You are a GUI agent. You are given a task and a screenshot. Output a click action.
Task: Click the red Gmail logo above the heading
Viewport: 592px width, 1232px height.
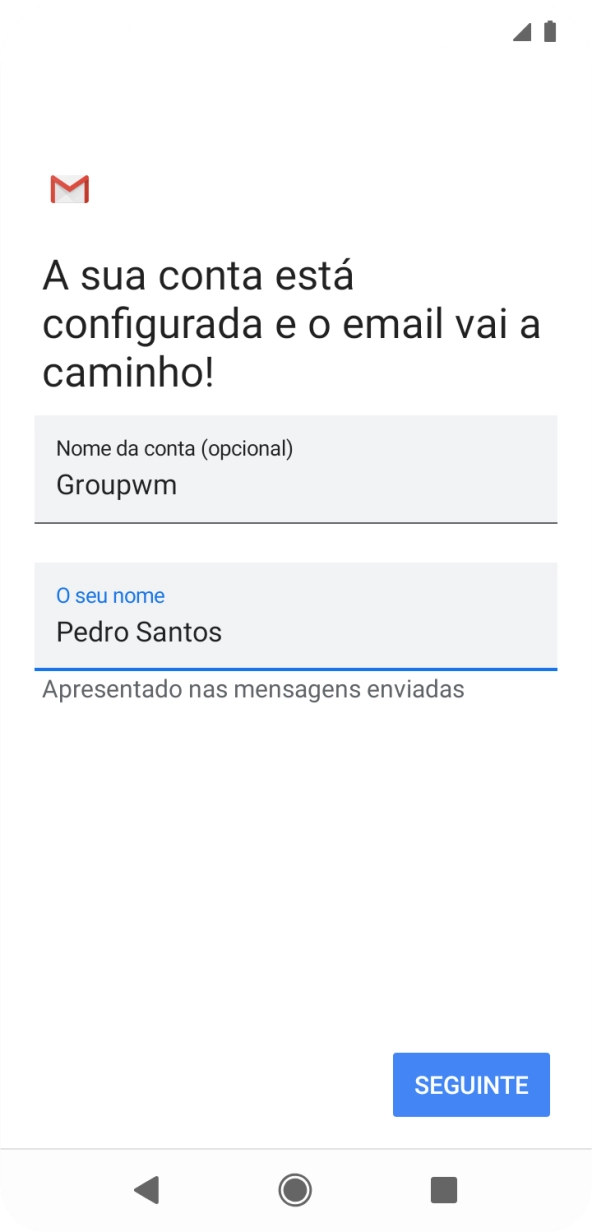tap(69, 189)
